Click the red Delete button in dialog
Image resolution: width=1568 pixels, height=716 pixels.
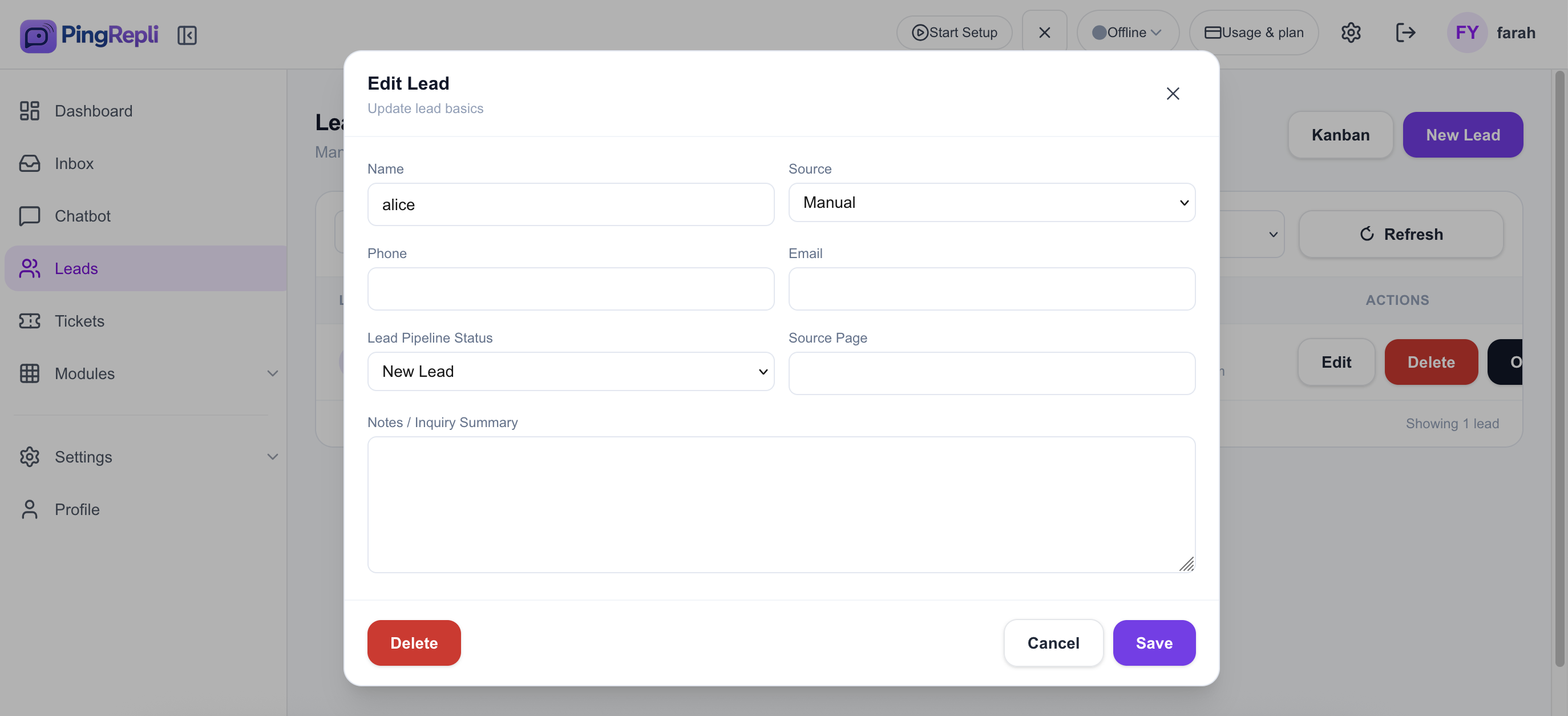414,643
